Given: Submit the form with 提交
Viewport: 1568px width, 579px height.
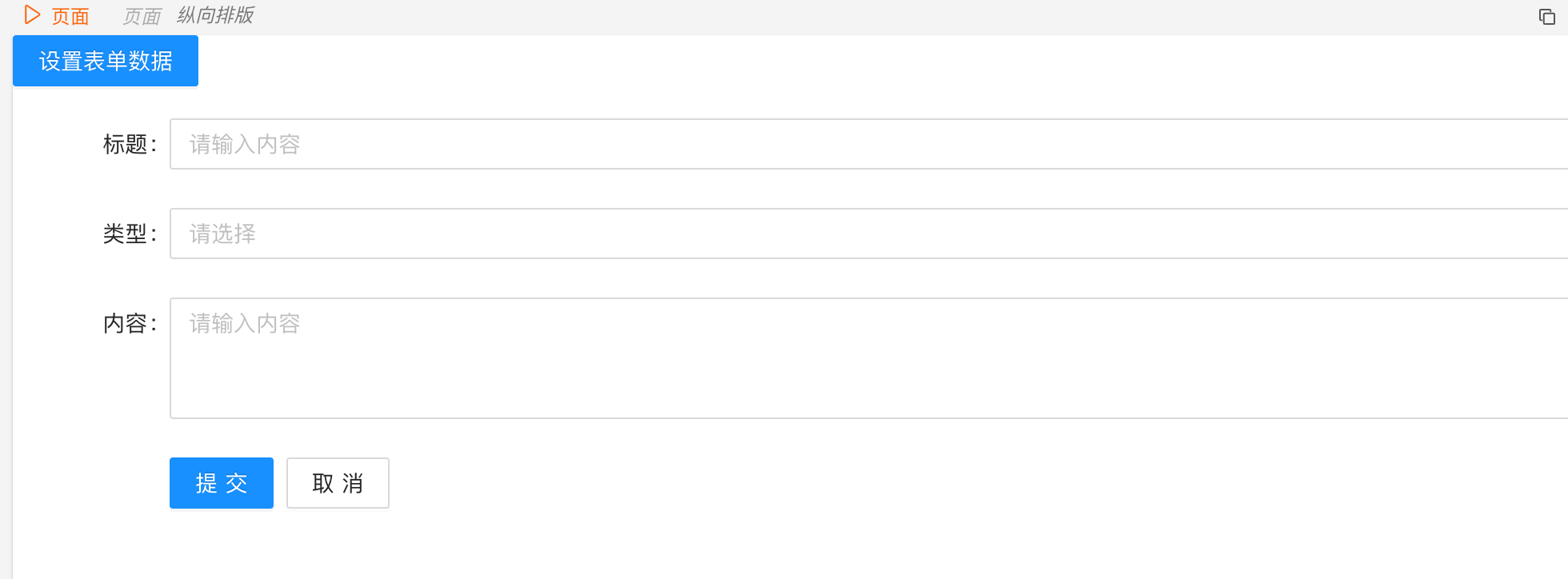Looking at the screenshot, I should pyautogui.click(x=222, y=483).
